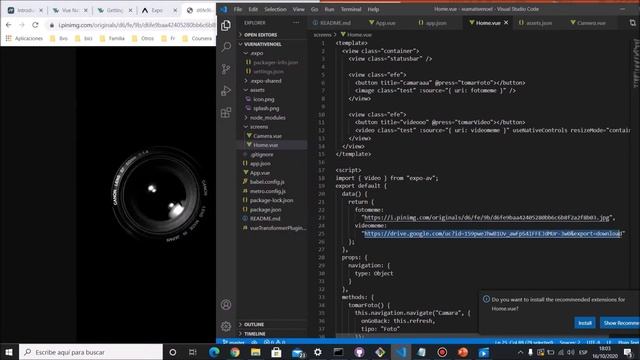Collapse the .expo folder
Image resolution: width=640 pixels, height=360 pixels.
click(x=257, y=53)
